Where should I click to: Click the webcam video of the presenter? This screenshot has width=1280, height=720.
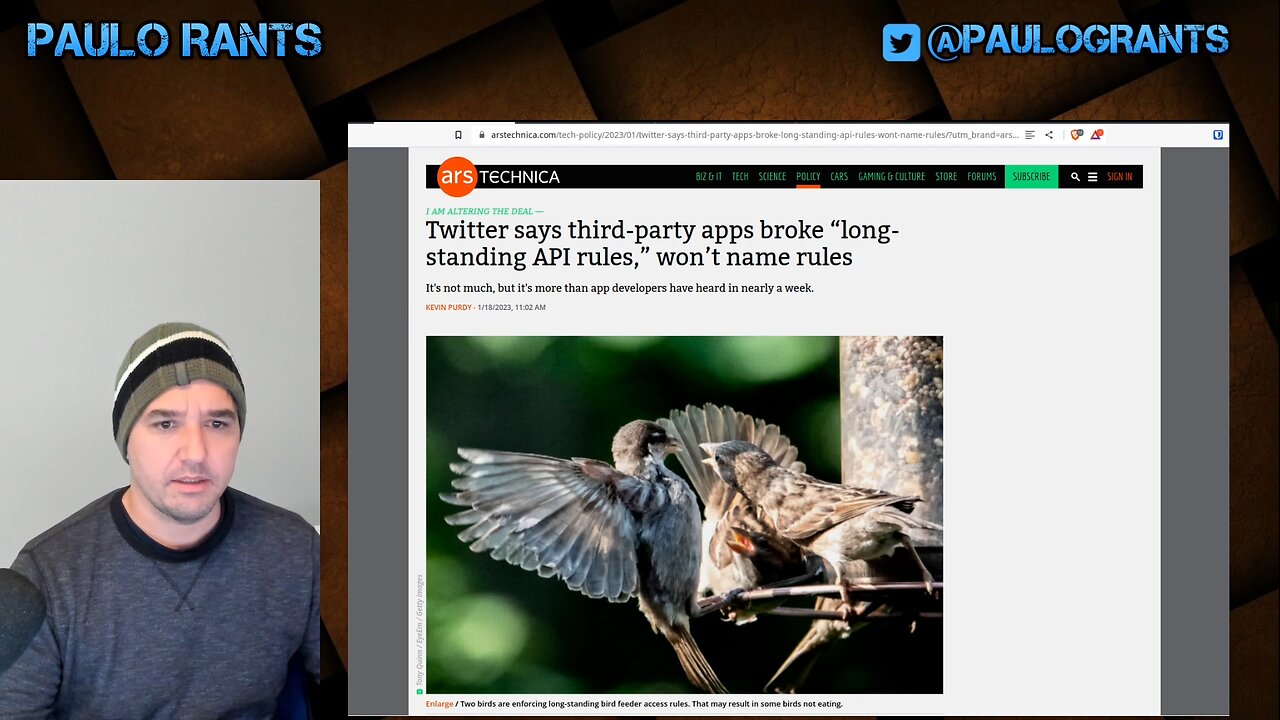pyautogui.click(x=160, y=450)
